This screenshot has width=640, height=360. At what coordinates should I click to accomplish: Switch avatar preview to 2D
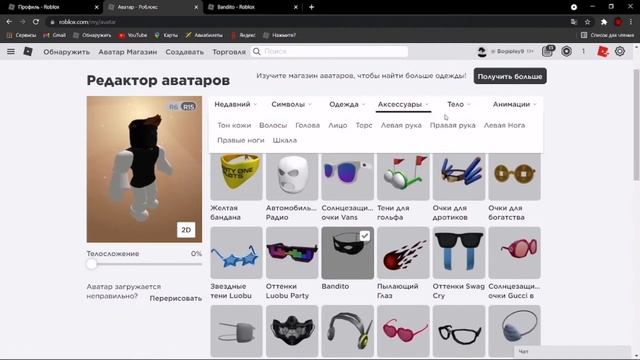[x=186, y=230]
